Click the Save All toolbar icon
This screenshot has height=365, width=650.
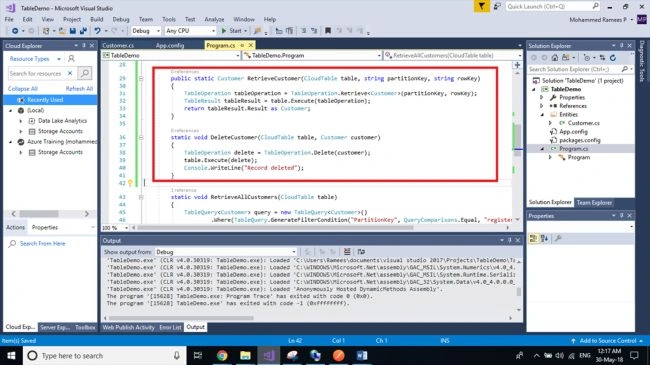[x=83, y=31]
